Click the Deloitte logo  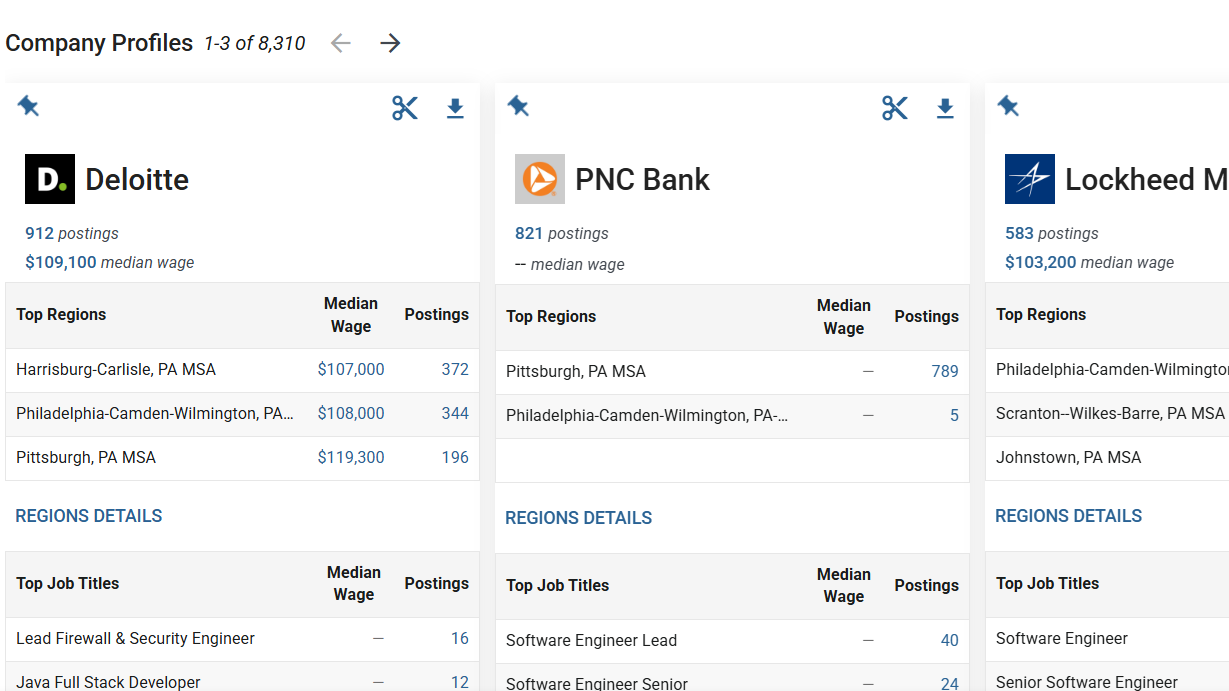coord(50,179)
